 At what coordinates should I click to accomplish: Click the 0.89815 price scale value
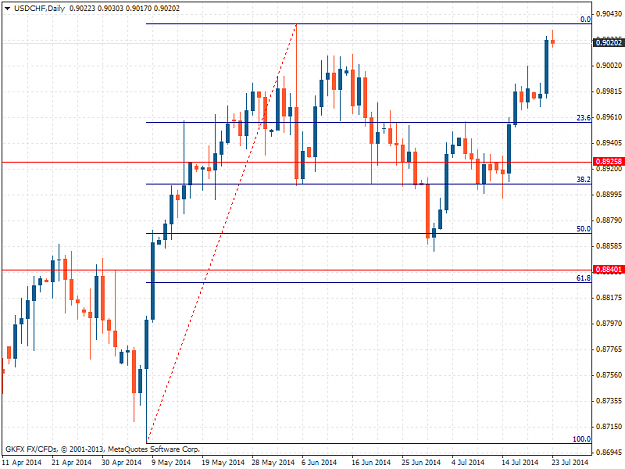coord(609,91)
